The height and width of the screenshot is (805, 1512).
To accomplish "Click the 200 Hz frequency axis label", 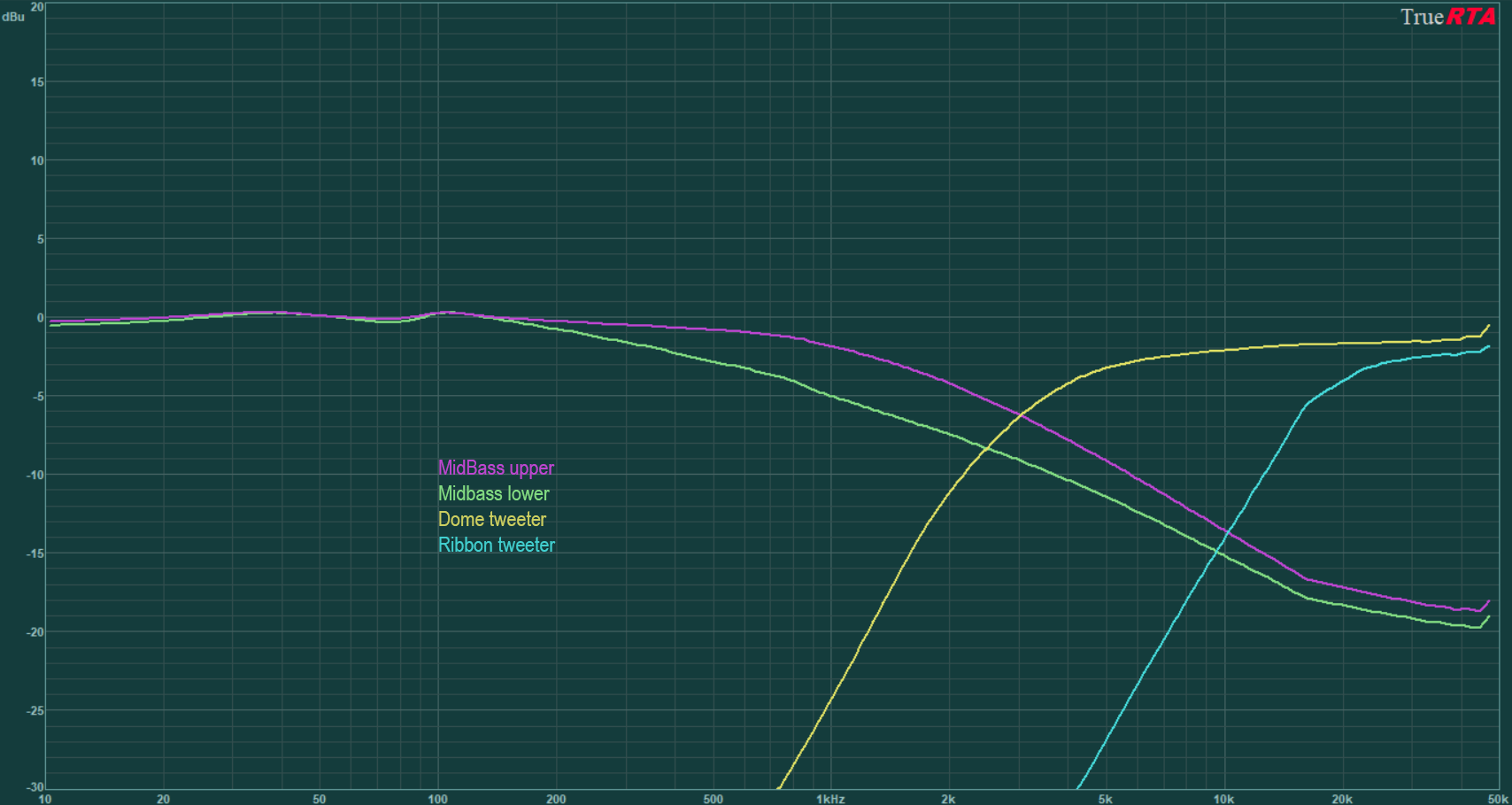I will point(556,799).
